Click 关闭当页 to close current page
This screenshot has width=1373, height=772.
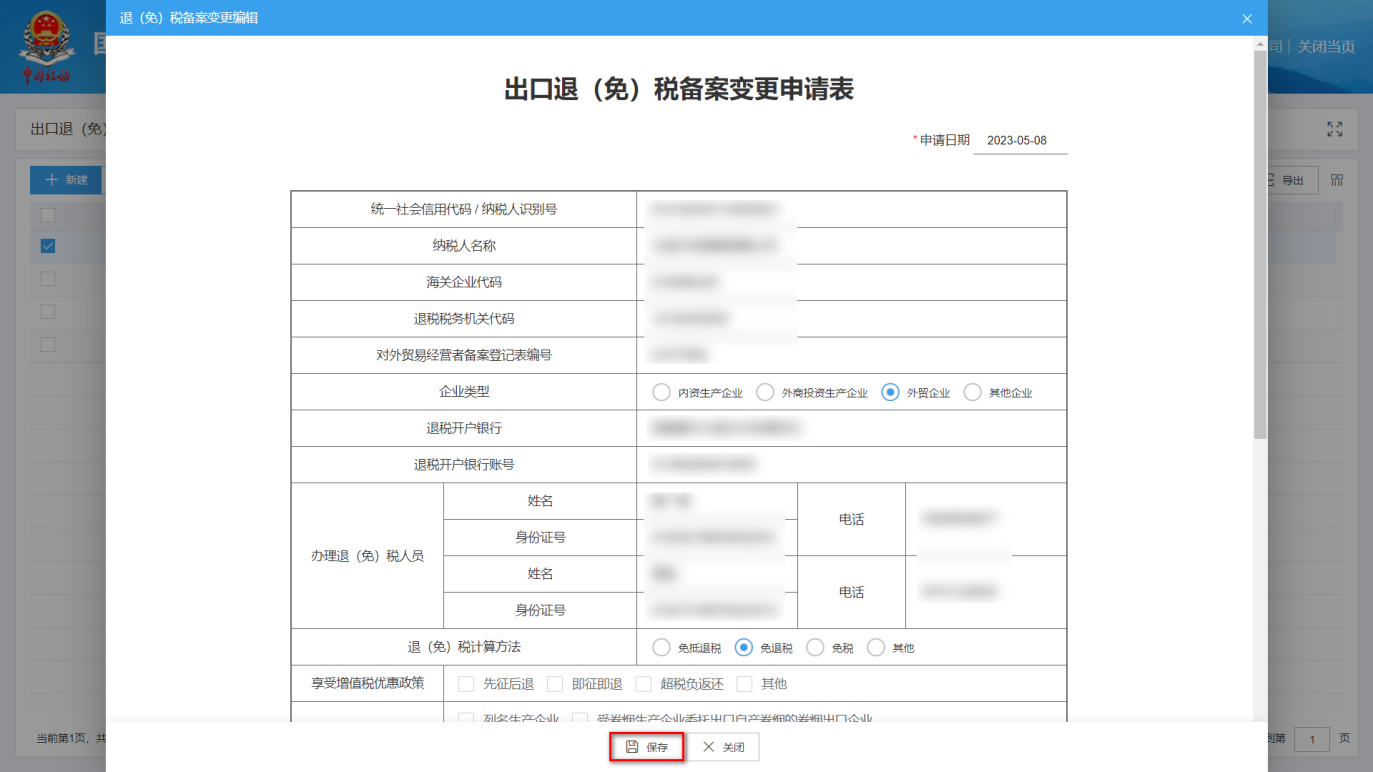tap(1325, 47)
